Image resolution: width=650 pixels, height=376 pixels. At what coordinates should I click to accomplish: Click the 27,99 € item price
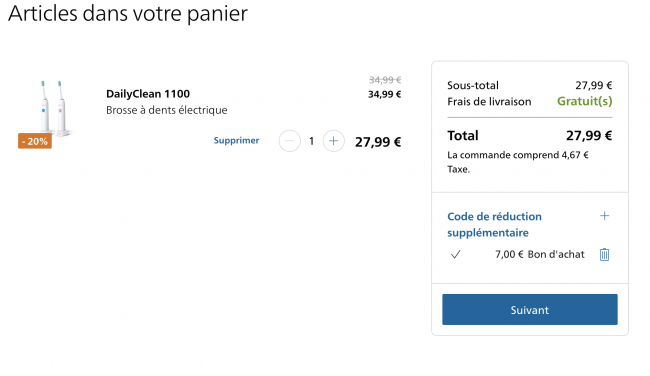378,142
